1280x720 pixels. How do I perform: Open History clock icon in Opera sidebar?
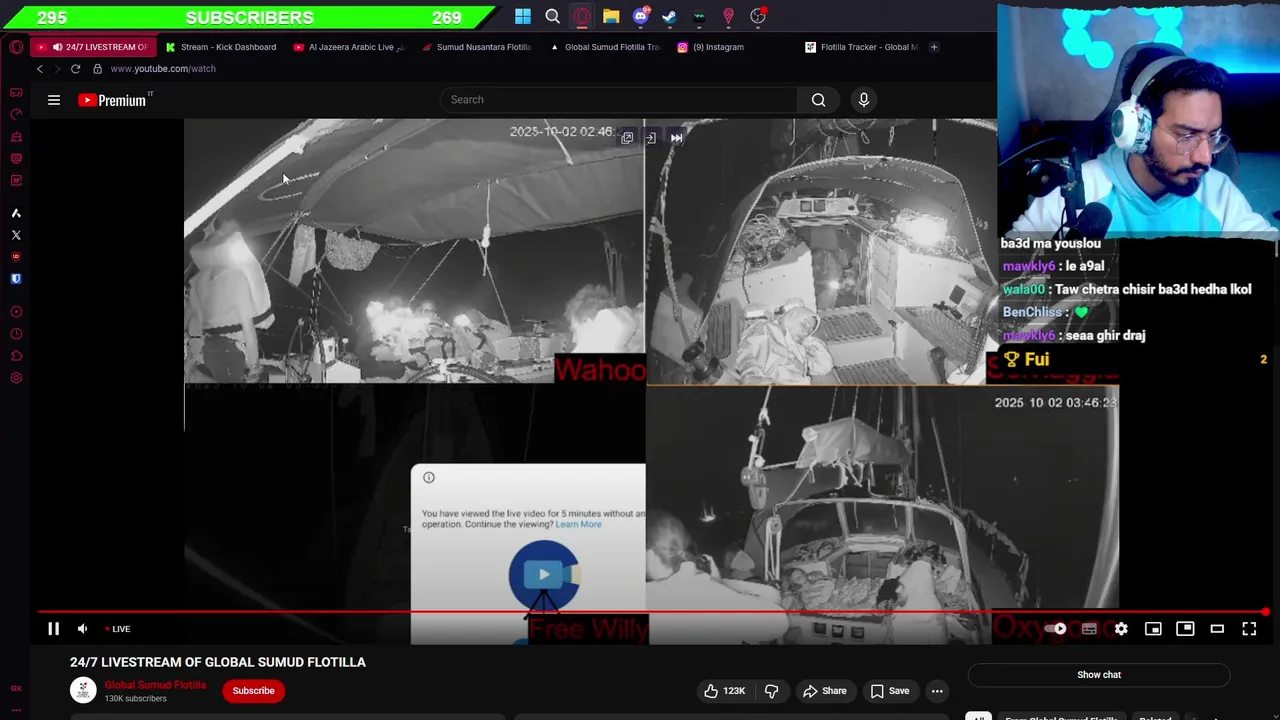pos(16,334)
